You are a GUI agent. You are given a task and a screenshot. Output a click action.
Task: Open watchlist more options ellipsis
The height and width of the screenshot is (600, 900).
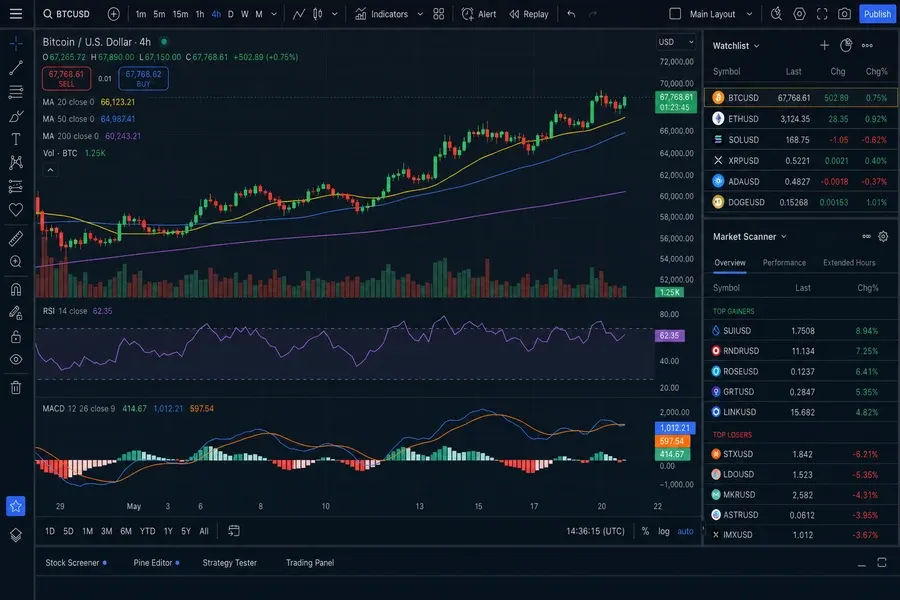click(x=867, y=45)
